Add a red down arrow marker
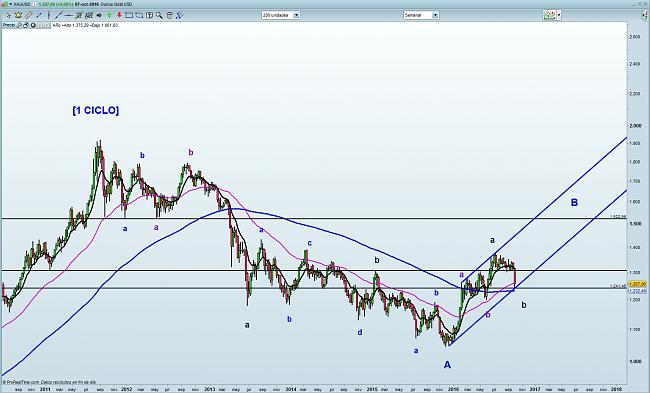 [x=119, y=15]
